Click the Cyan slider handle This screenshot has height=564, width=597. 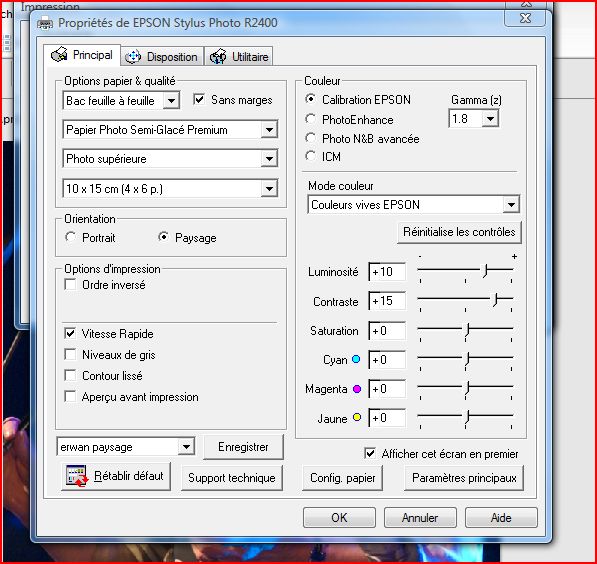pyautogui.click(x=467, y=359)
